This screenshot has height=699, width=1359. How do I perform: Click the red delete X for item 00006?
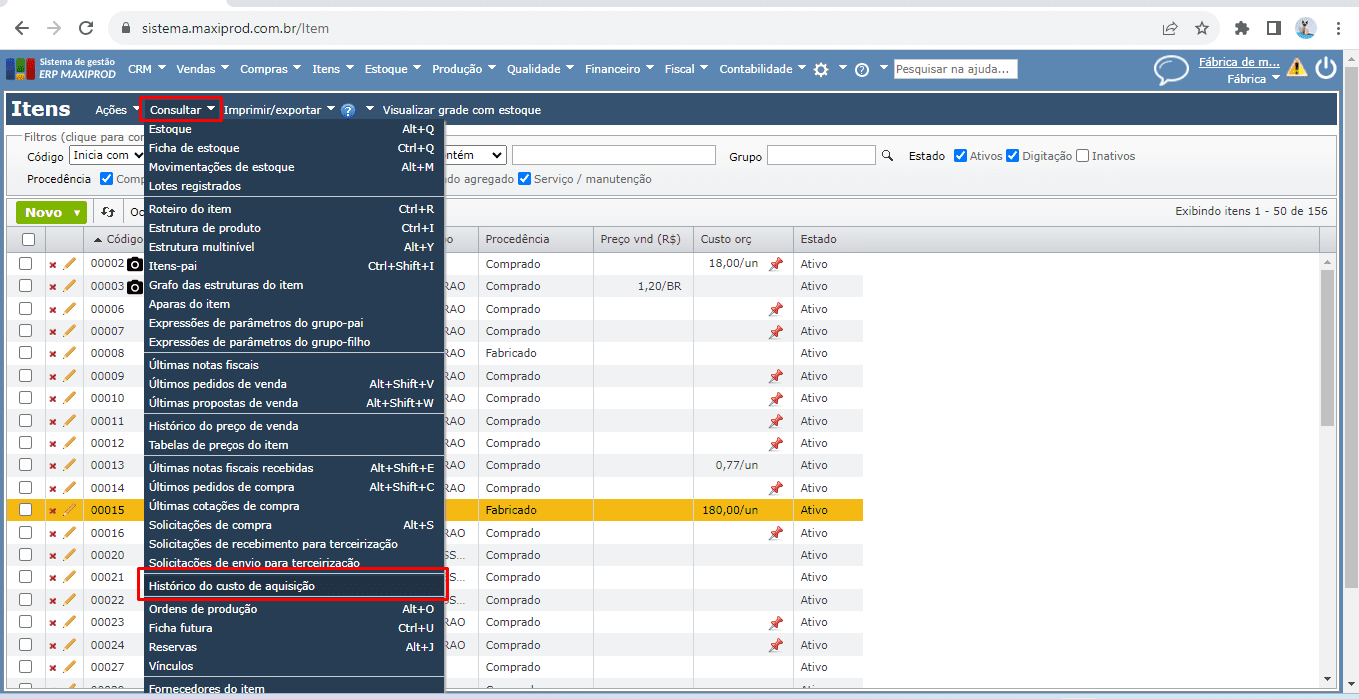point(53,310)
